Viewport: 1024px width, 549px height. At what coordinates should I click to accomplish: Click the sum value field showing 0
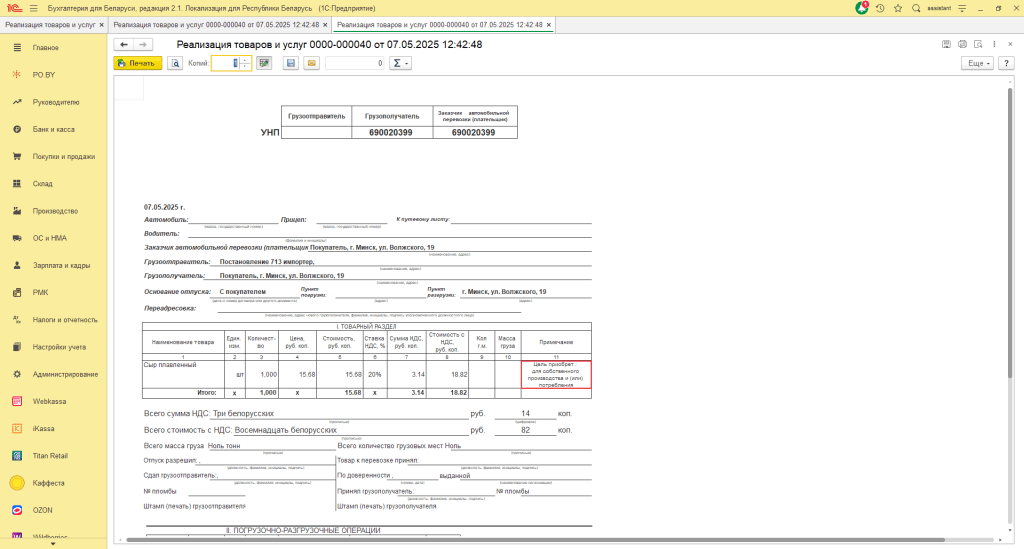point(355,63)
